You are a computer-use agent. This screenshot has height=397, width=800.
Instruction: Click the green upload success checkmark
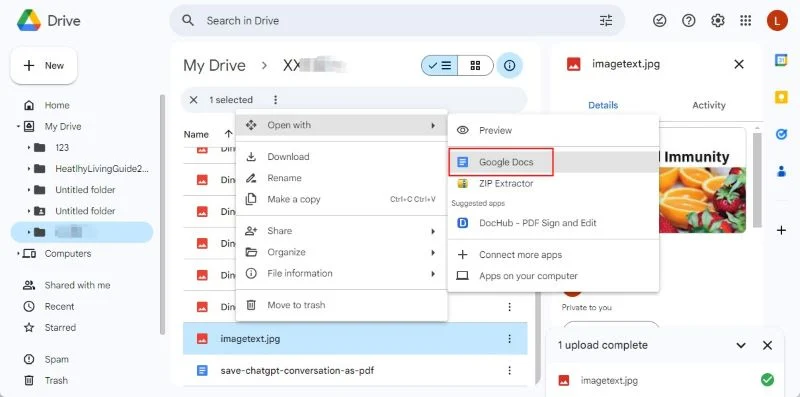[767, 380]
